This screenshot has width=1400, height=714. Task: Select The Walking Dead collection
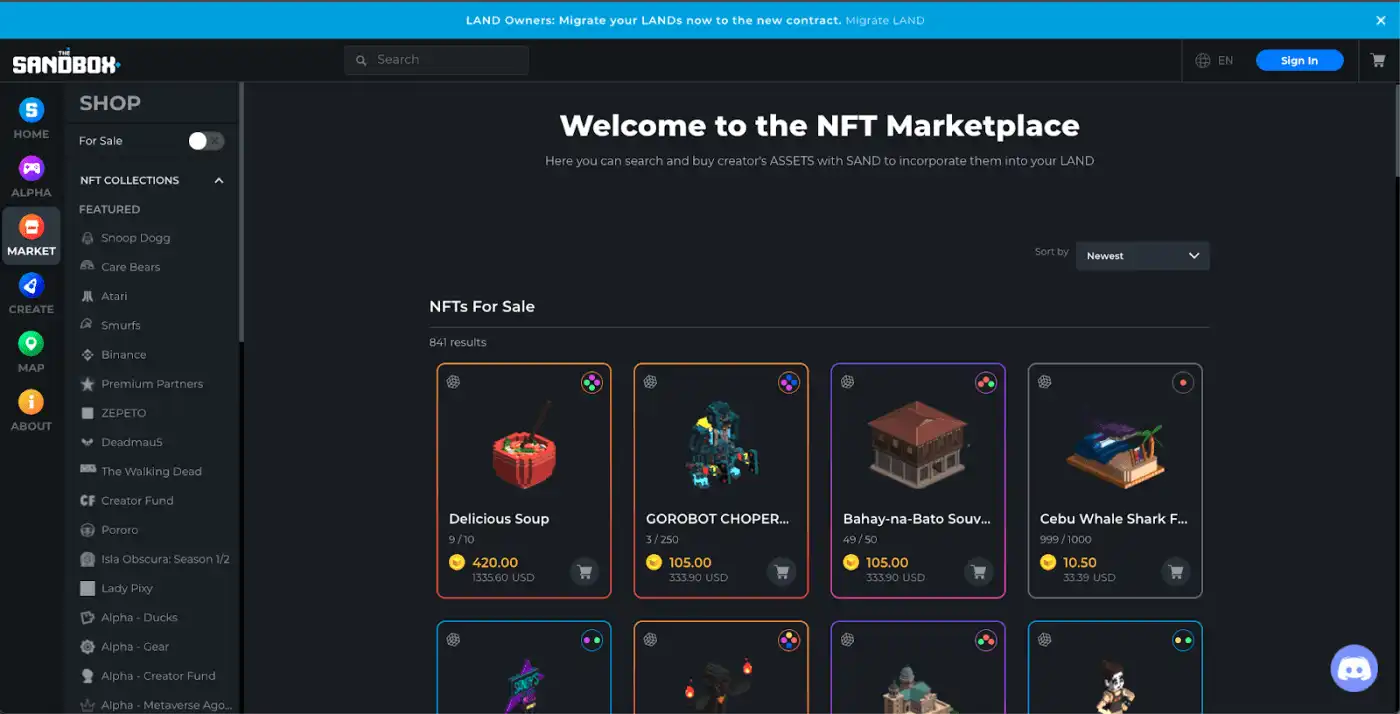151,471
